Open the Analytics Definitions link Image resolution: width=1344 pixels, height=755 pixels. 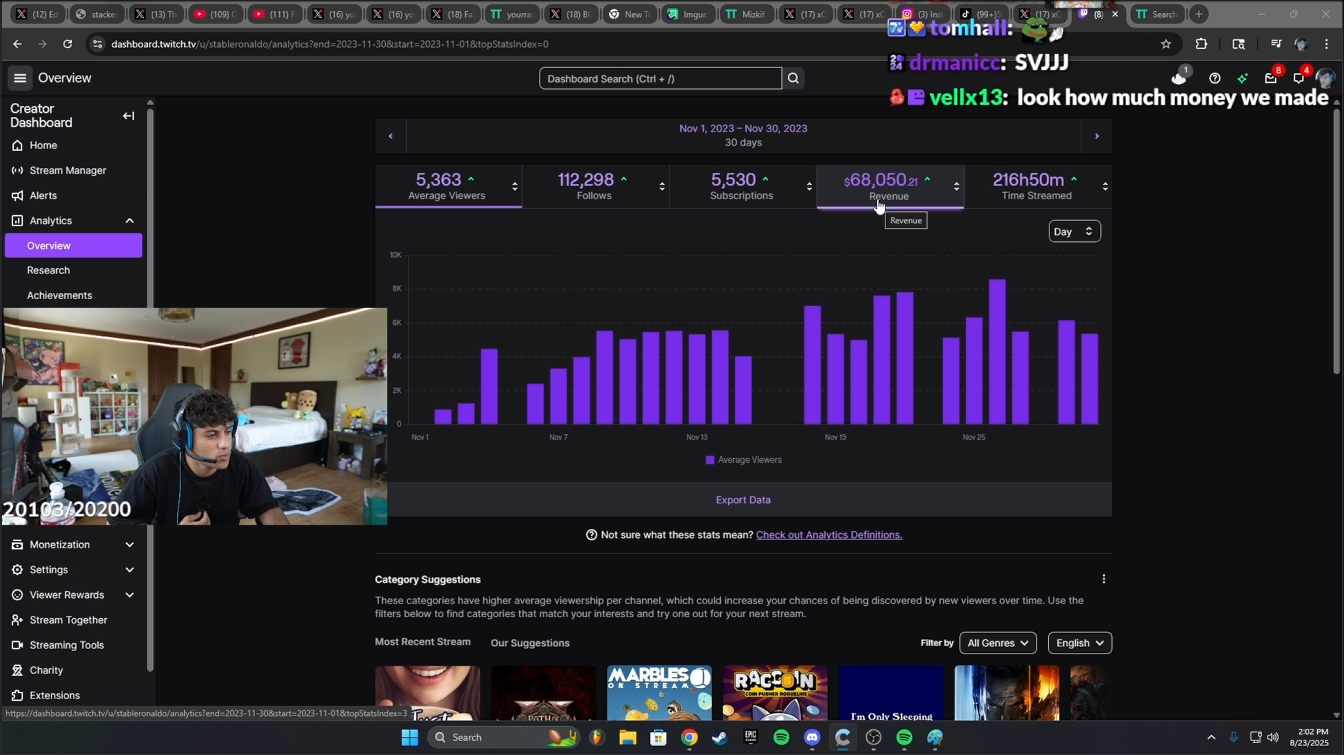[829, 535]
